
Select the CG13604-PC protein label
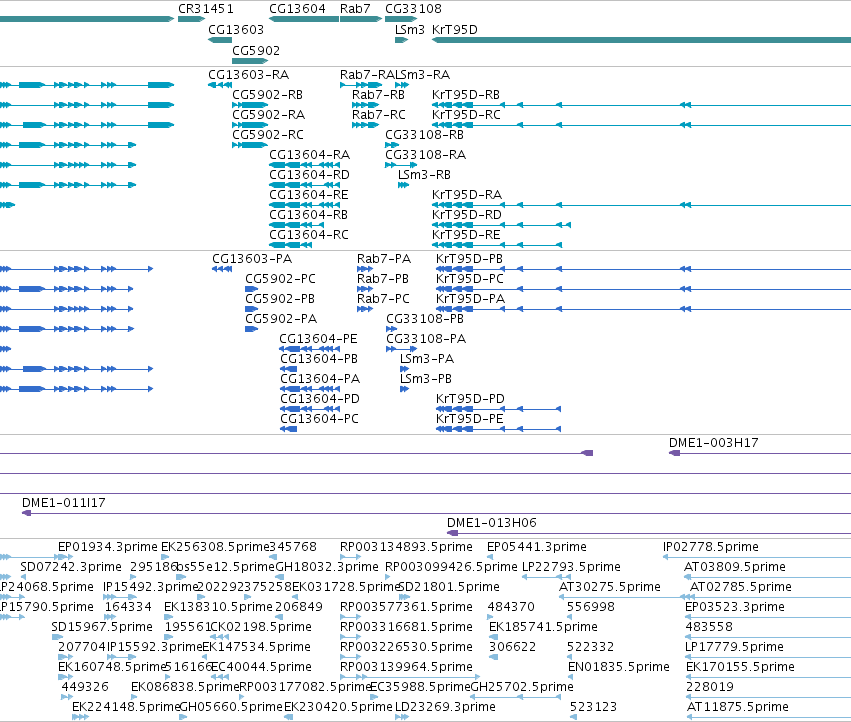tap(319, 419)
